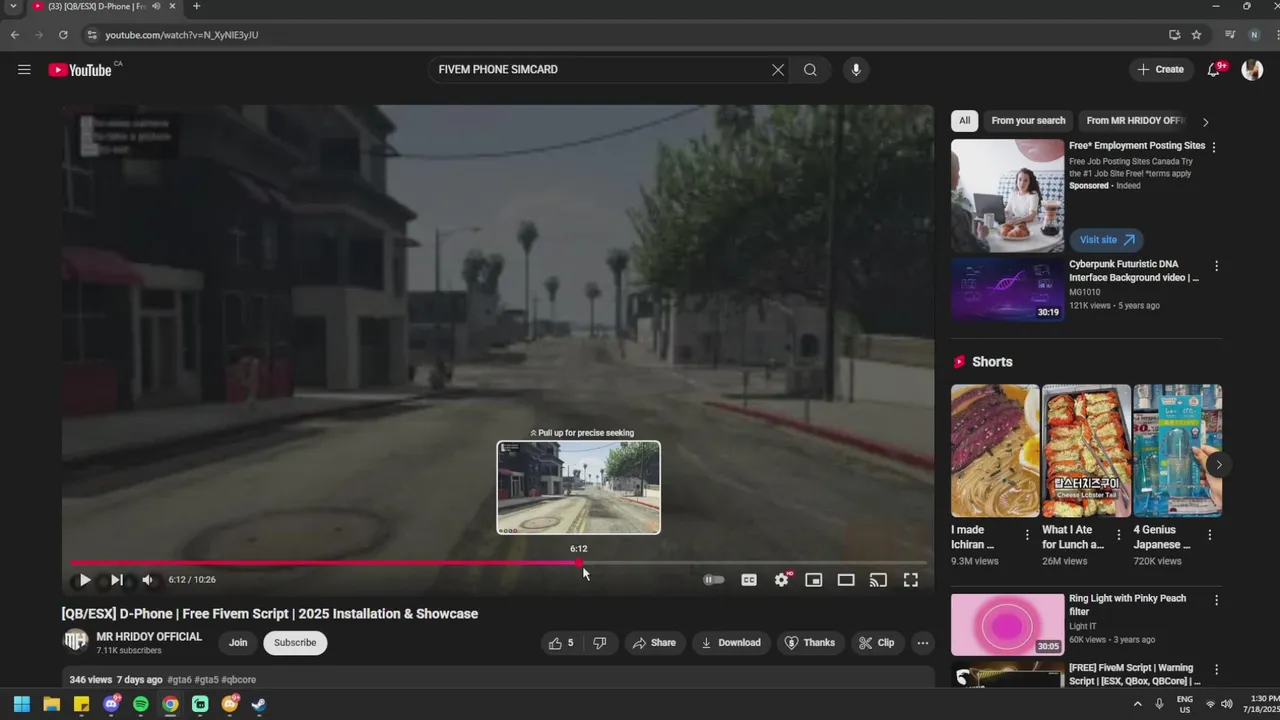This screenshot has width=1280, height=720.
Task: Open the notifications bell
Action: click(1214, 70)
